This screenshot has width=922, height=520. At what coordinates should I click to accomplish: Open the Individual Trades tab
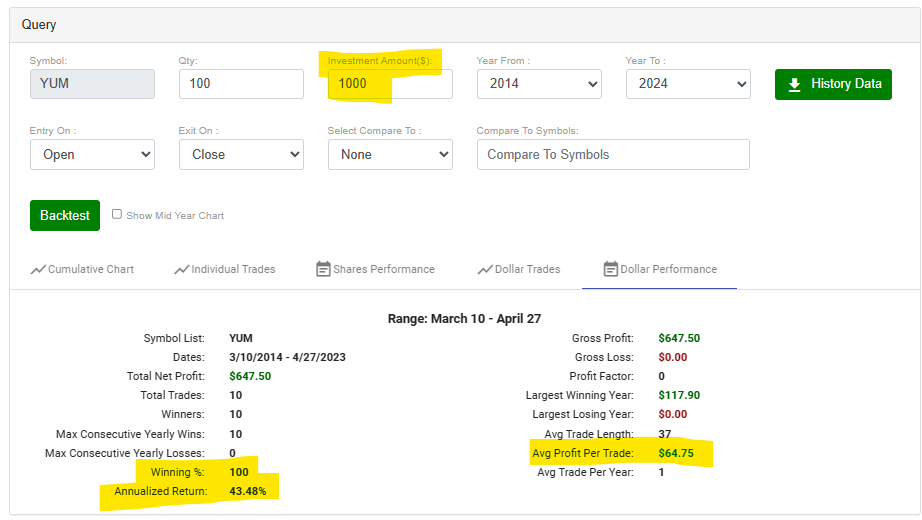pyautogui.click(x=225, y=269)
